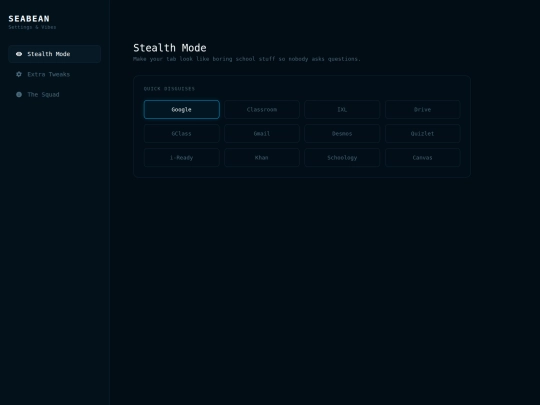This screenshot has width=540, height=405.
Task: Click the eye icon beside Stealth Mode
Action: tap(19, 54)
